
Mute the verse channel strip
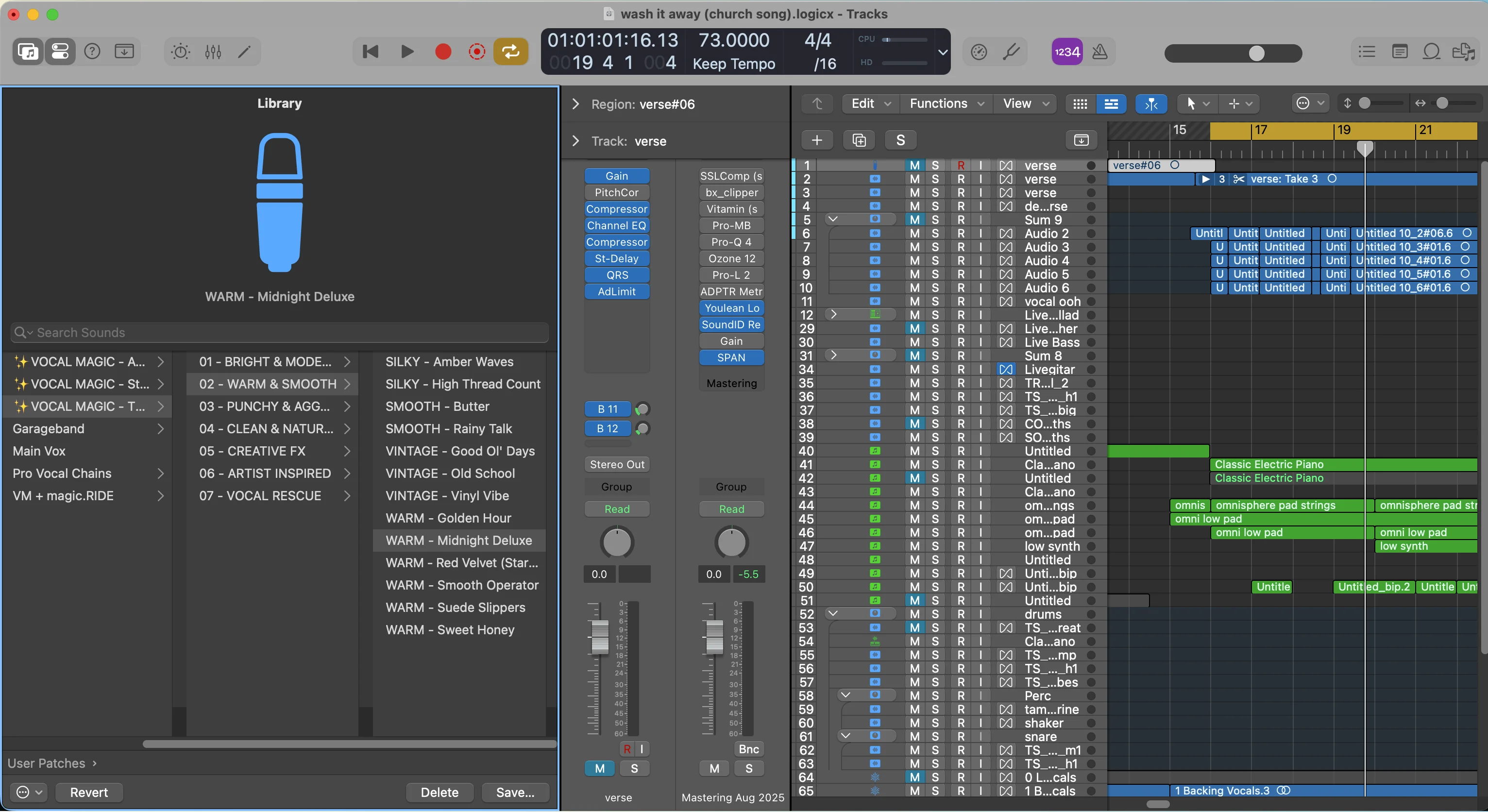(x=599, y=768)
